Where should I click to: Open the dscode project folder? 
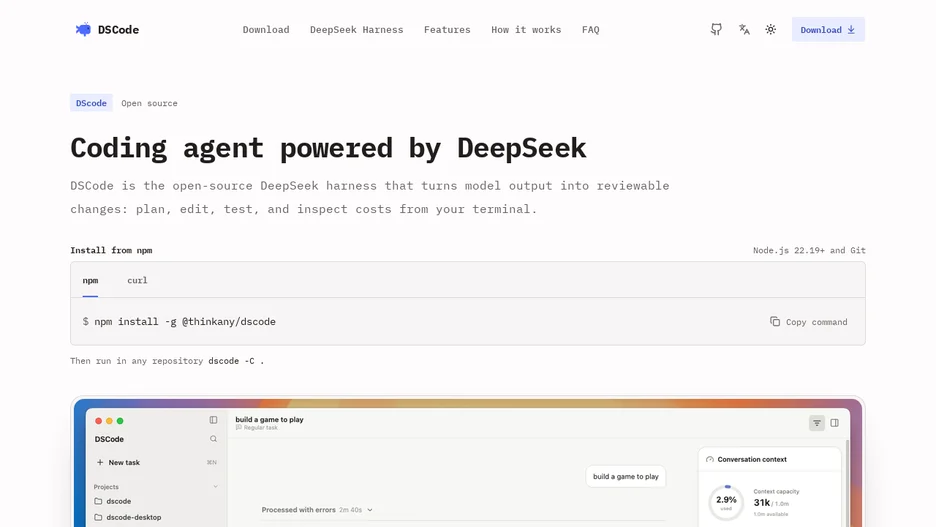click(113, 501)
